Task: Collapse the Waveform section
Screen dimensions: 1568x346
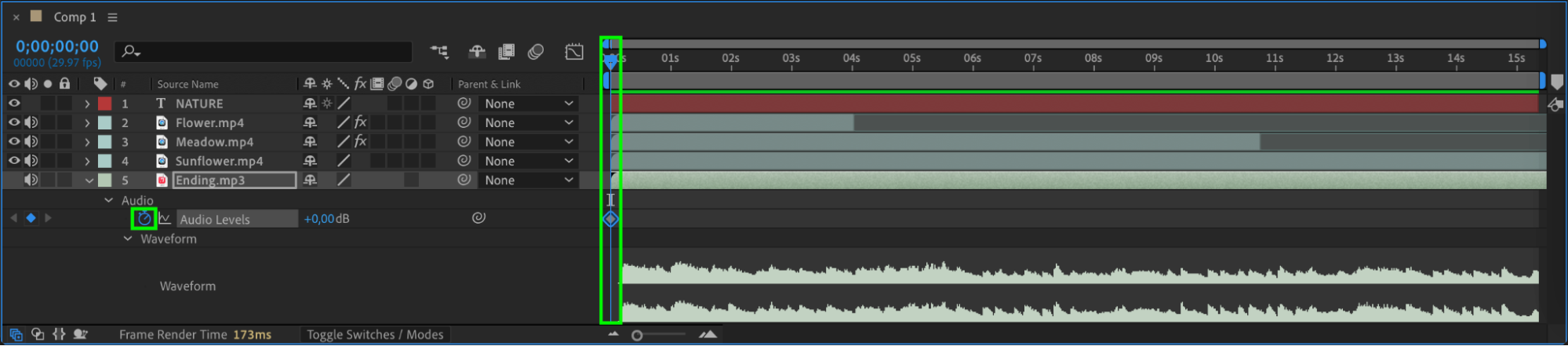Action: point(127,239)
